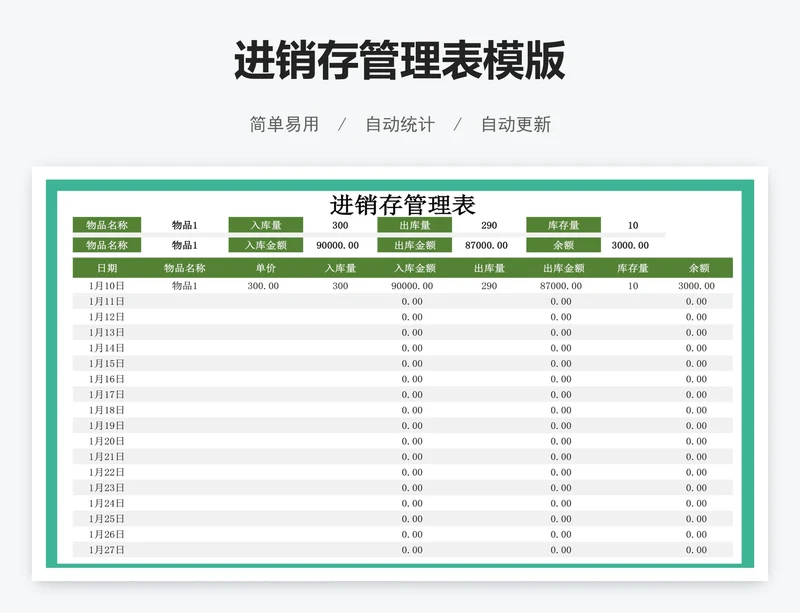The width and height of the screenshot is (800, 613).
Task: Select the 1月27日 date cell
Action: click(x=107, y=550)
